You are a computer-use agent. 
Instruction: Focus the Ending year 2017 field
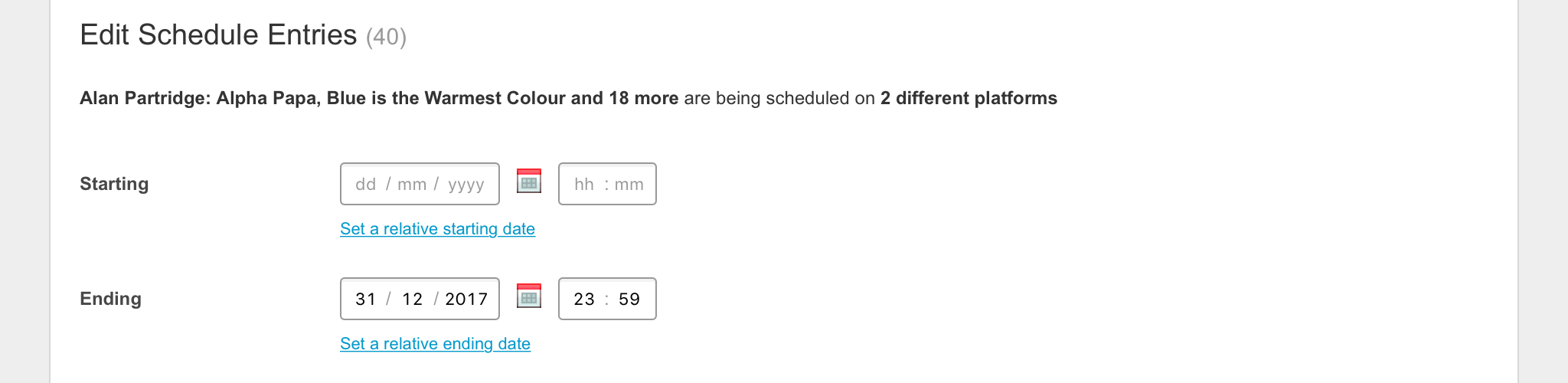point(466,300)
